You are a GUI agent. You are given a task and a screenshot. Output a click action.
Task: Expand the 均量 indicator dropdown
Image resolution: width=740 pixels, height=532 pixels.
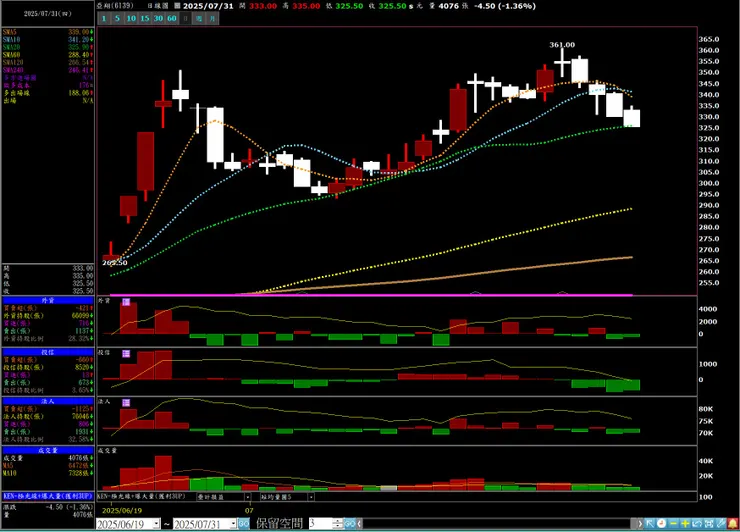[311, 497]
